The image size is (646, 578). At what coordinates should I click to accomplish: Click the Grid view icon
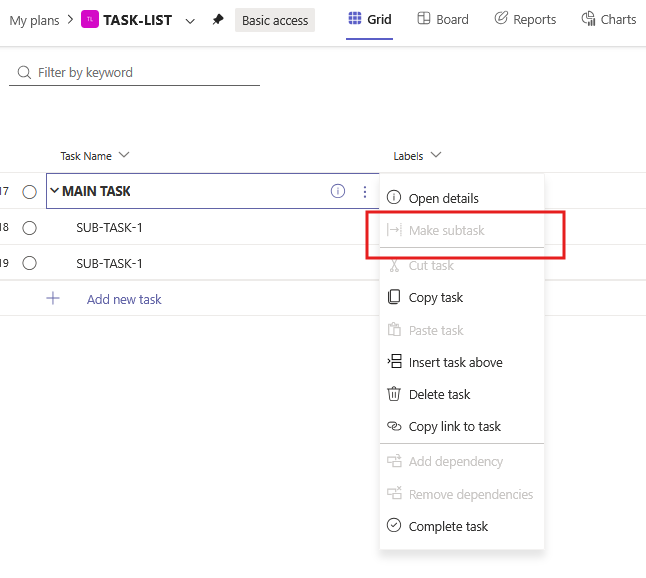355,19
